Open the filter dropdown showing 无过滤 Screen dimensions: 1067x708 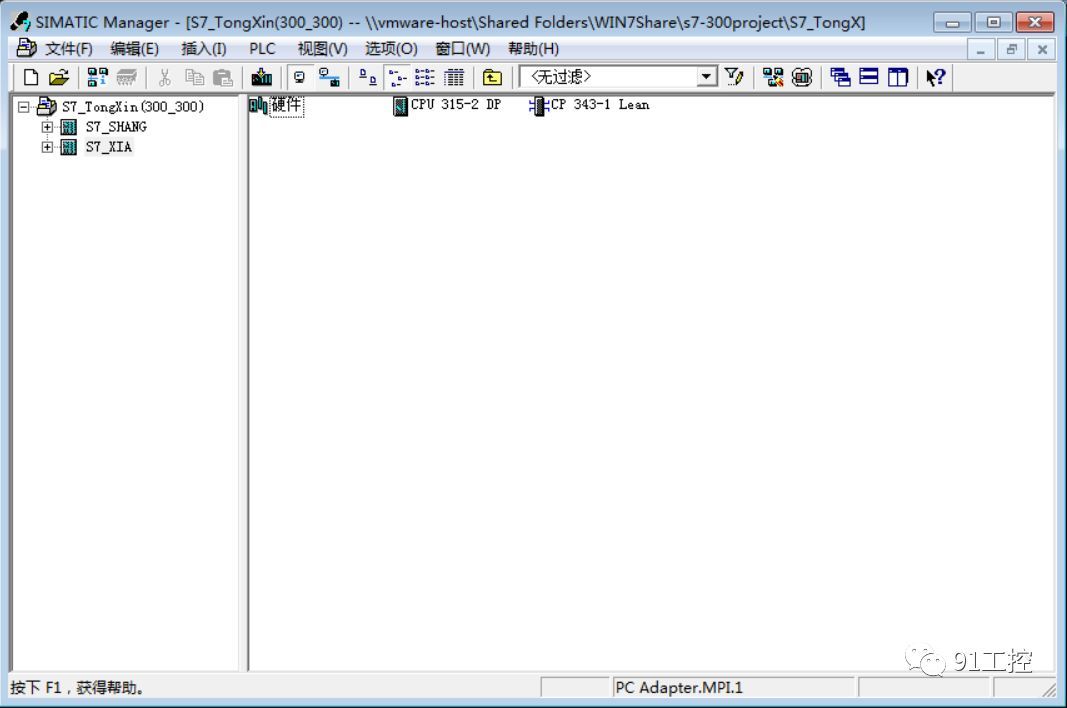[707, 77]
